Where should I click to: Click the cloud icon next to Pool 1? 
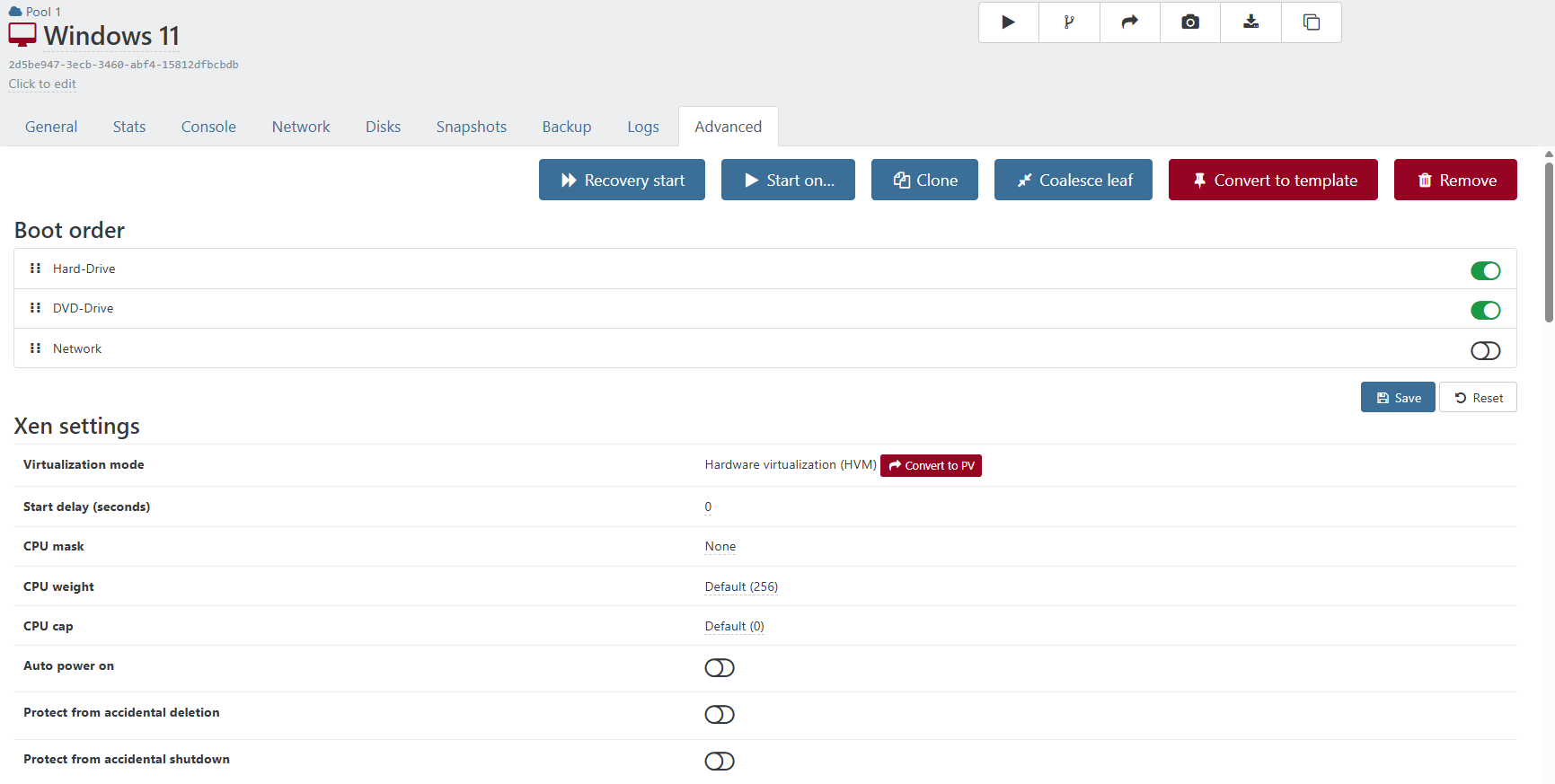pos(15,12)
